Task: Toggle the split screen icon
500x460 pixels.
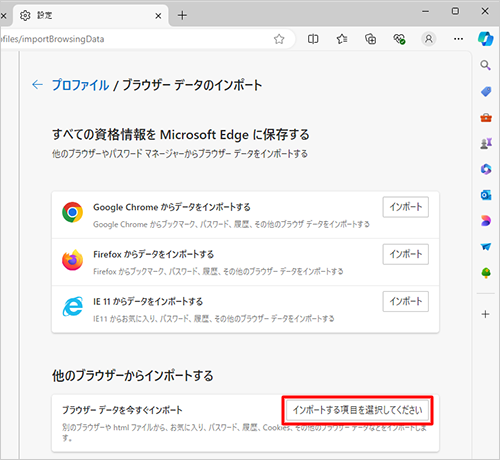Action: (313, 39)
